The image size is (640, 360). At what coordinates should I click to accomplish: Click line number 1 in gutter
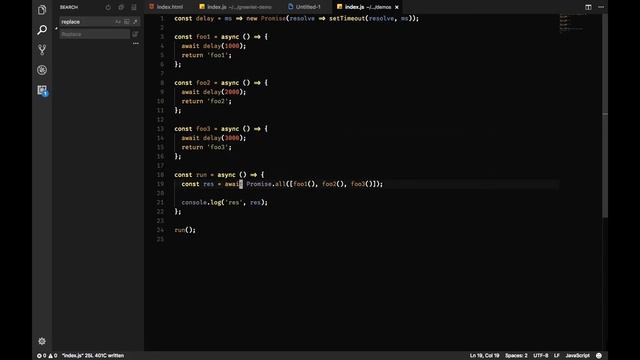(x=162, y=18)
